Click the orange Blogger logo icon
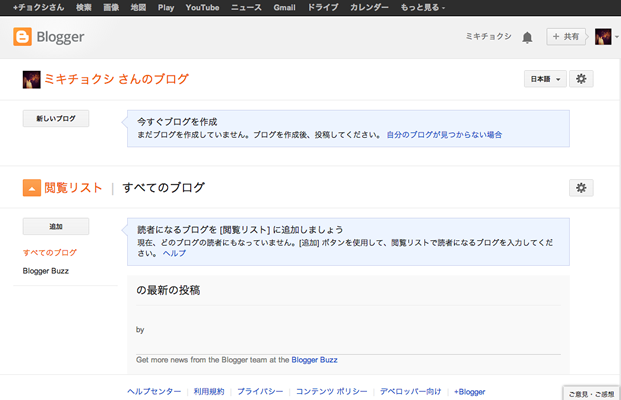 [x=22, y=37]
